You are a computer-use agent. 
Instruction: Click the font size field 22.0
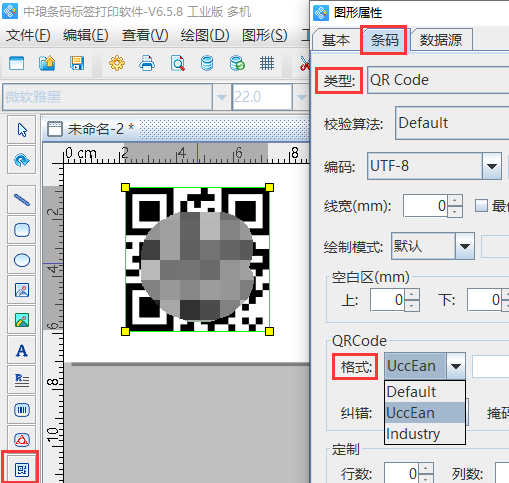pos(262,97)
